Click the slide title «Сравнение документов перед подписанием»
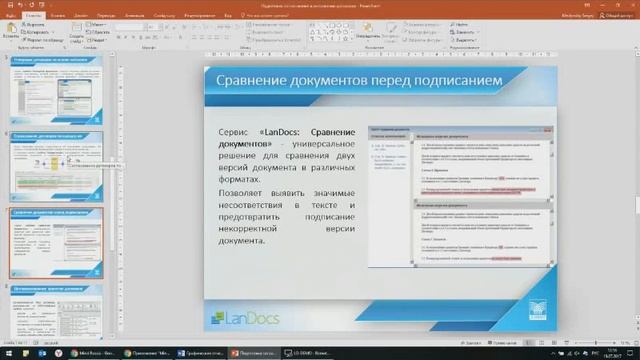Image resolution: width=640 pixels, height=360 pixels. [359, 80]
